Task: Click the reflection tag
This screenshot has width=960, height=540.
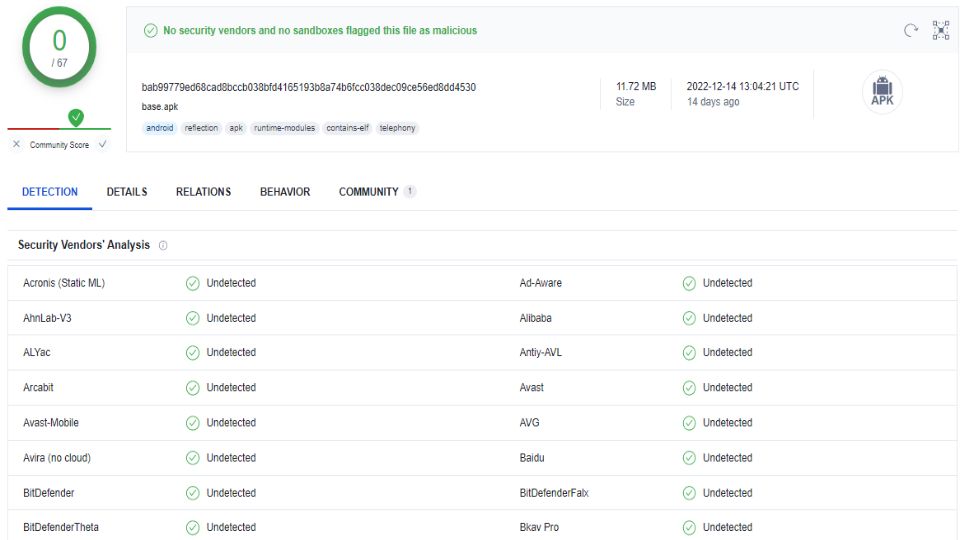Action: [x=201, y=128]
